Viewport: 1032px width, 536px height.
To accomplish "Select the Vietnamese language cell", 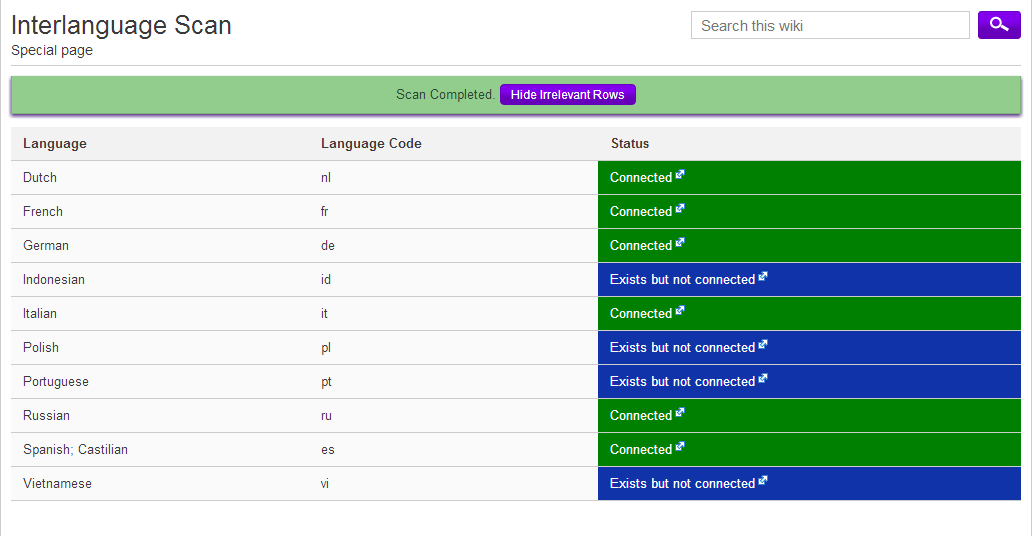I will [x=57, y=484].
